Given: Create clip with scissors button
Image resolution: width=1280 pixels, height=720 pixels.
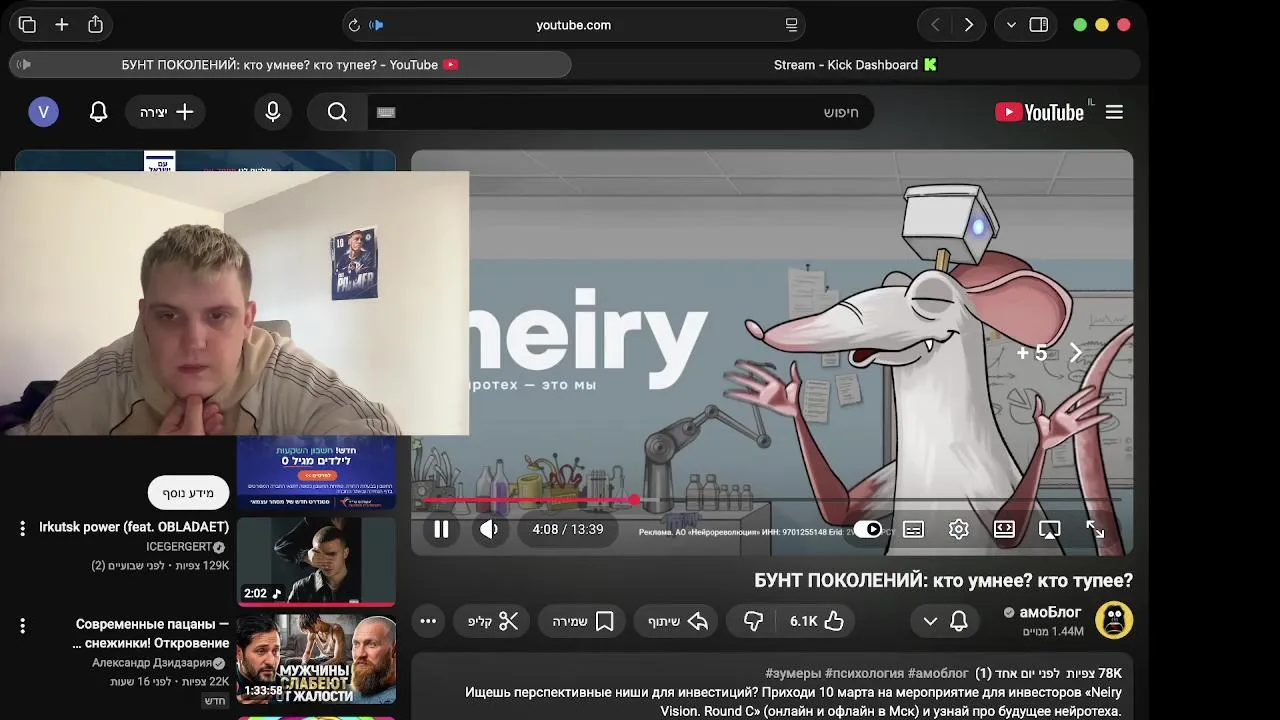Looking at the screenshot, I should click(493, 621).
